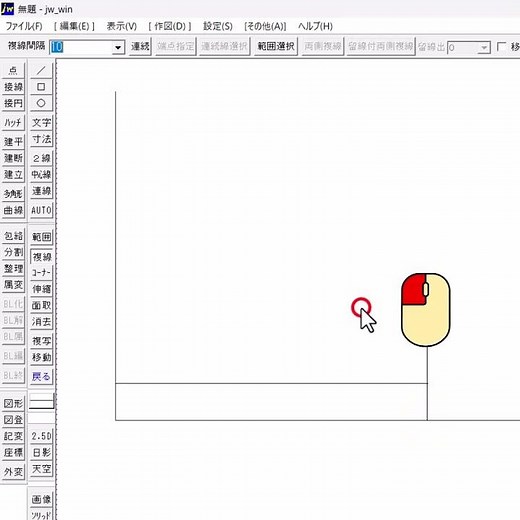This screenshot has height=520, width=520.
Task: Select the 面取 chamfer tool
Action: (x=41, y=306)
